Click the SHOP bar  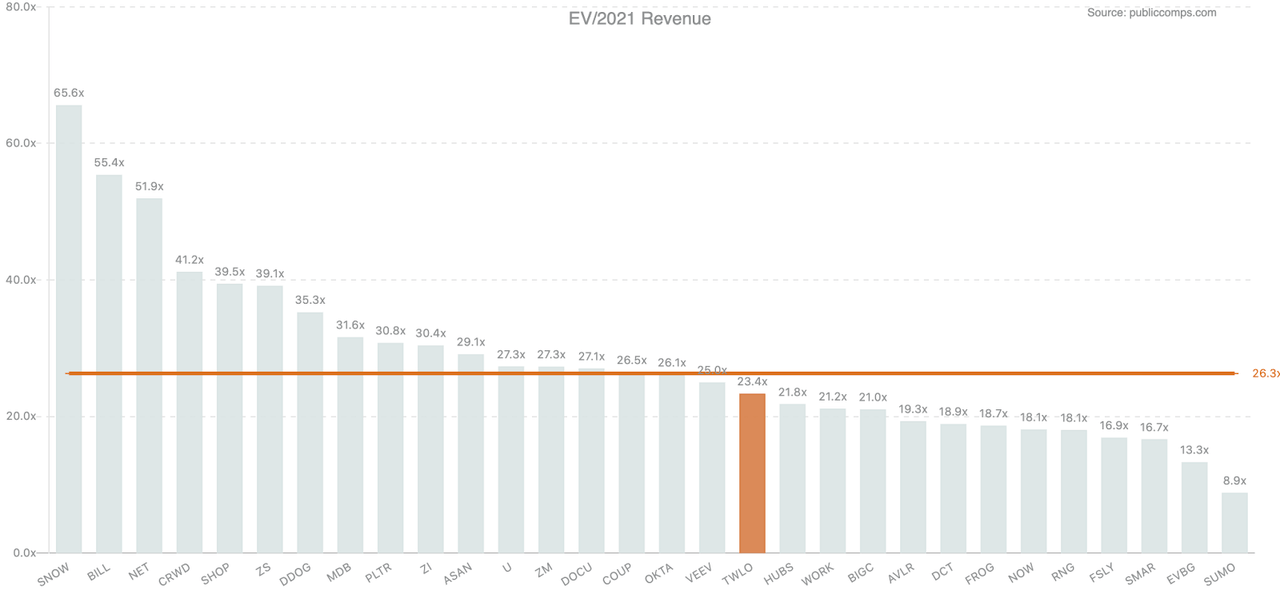click(229, 418)
